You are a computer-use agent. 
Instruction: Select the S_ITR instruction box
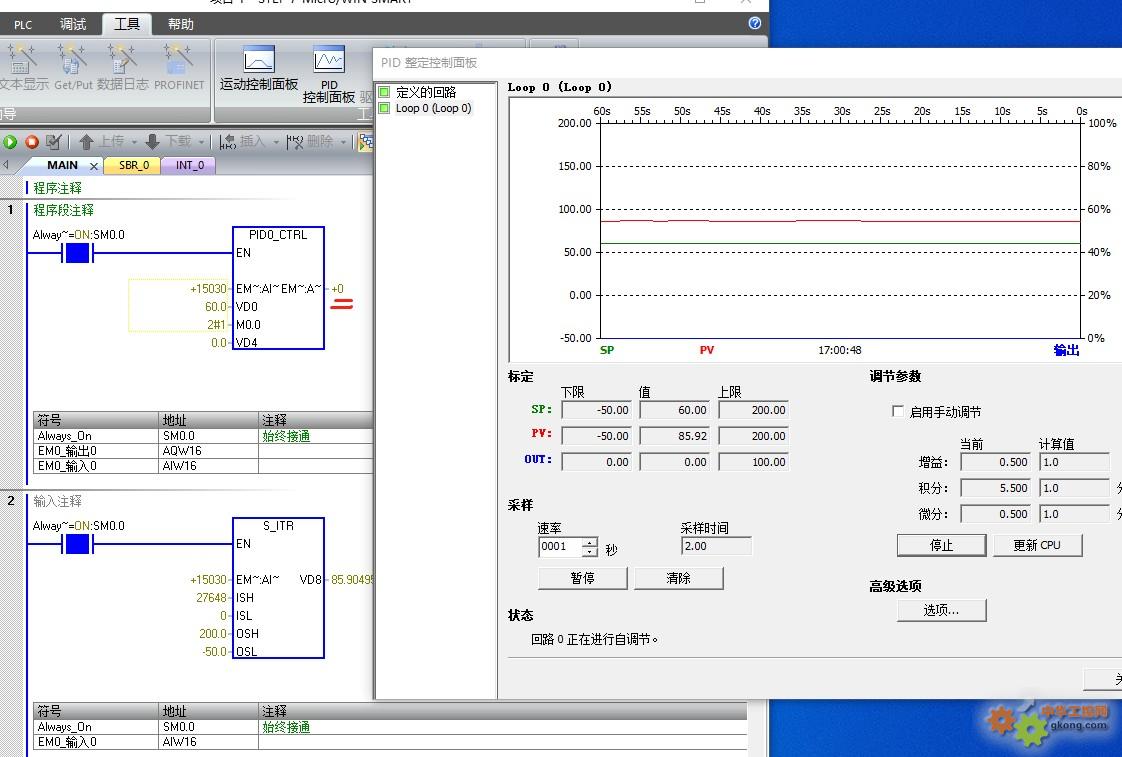click(278, 587)
